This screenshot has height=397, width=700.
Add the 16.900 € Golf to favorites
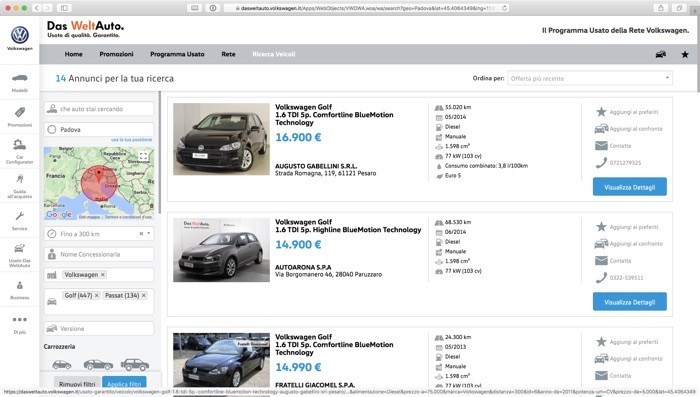627,112
